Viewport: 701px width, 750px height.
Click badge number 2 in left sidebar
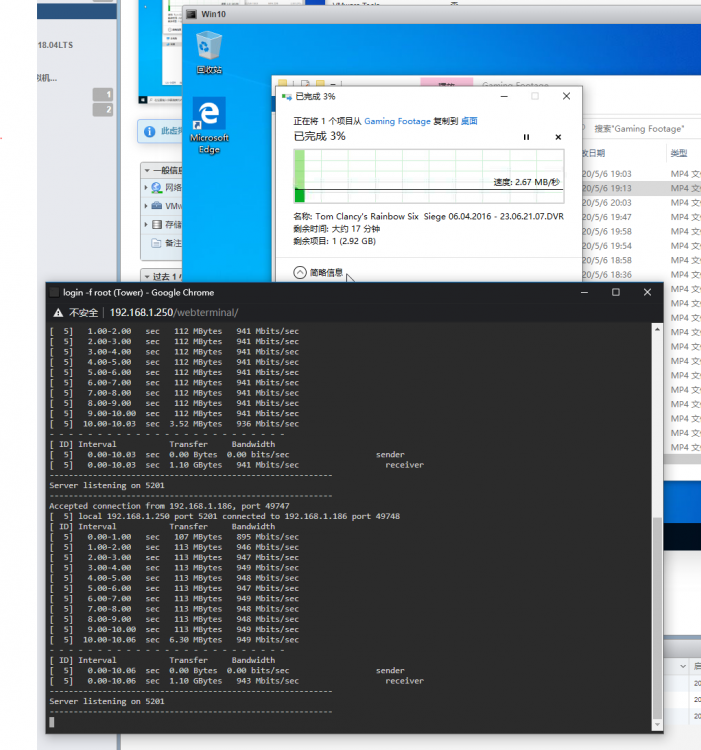pos(103,110)
